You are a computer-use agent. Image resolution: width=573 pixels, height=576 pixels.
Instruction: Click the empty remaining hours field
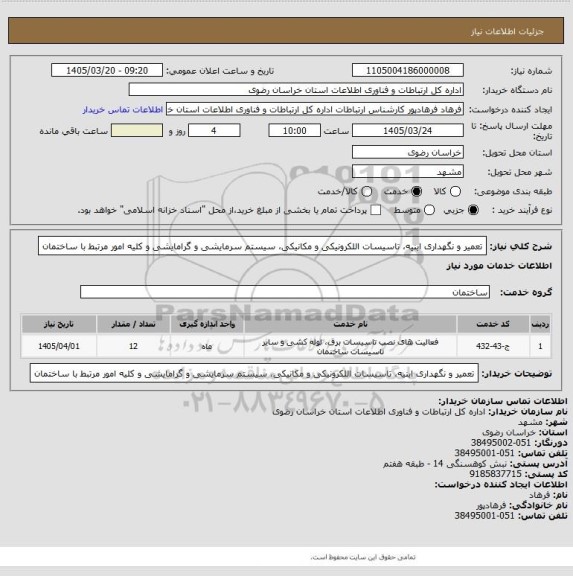pos(137,131)
